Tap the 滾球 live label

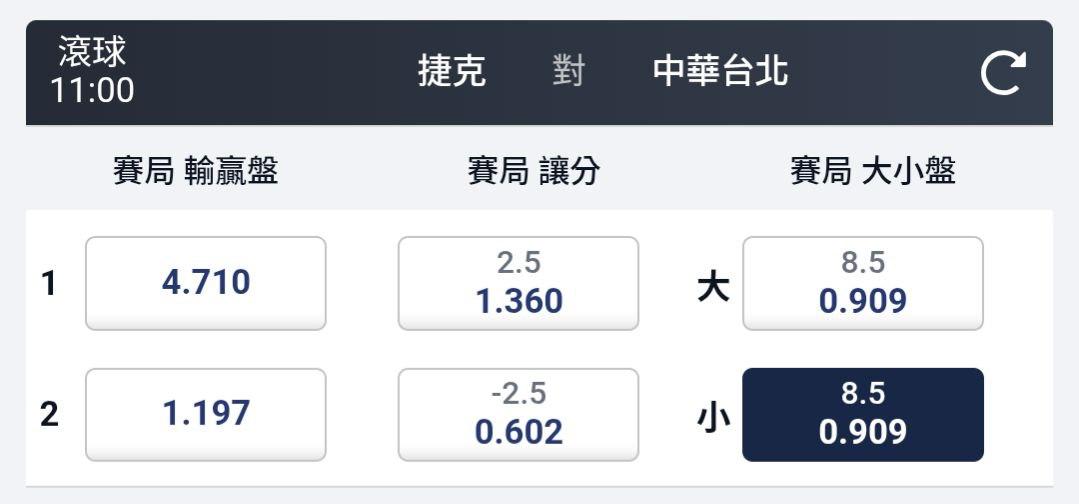(92, 52)
